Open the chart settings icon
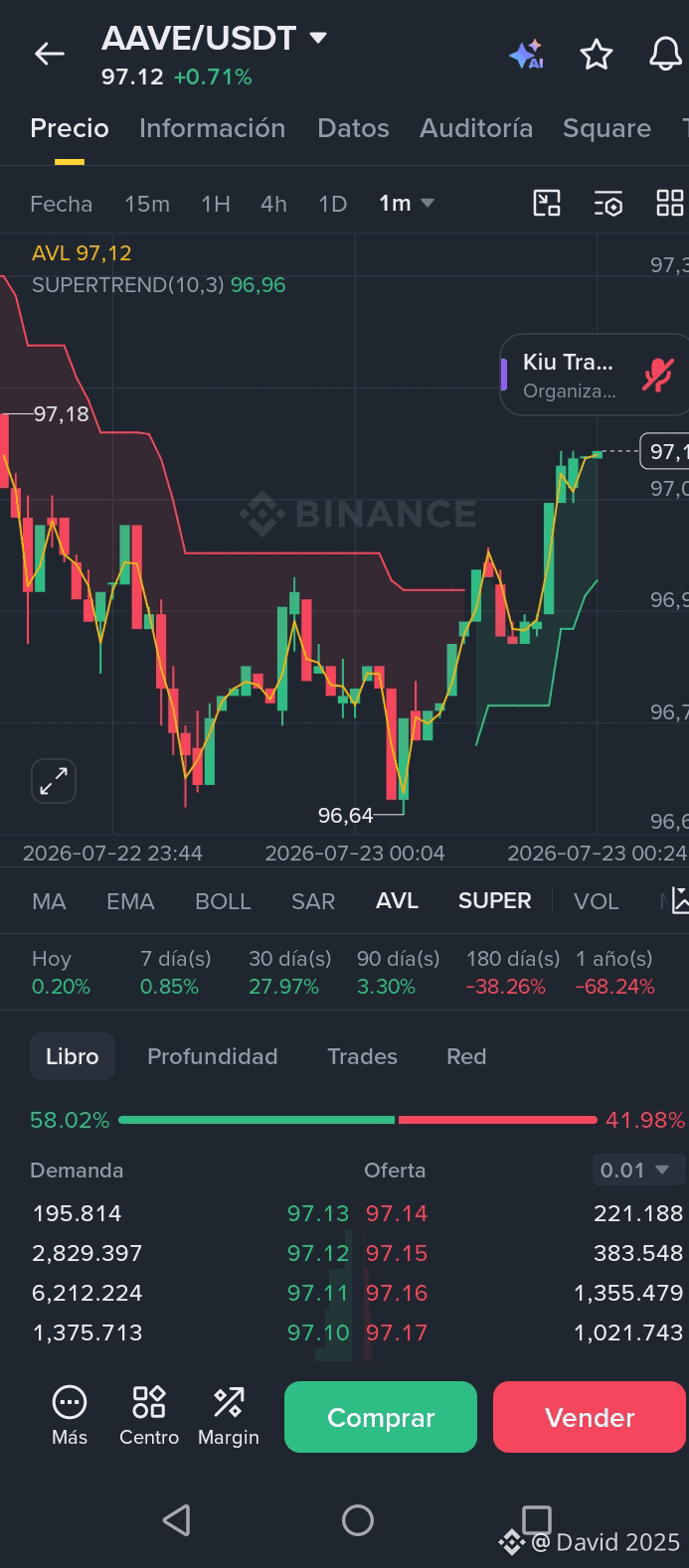Screen dimensions: 689x1568 point(608,204)
